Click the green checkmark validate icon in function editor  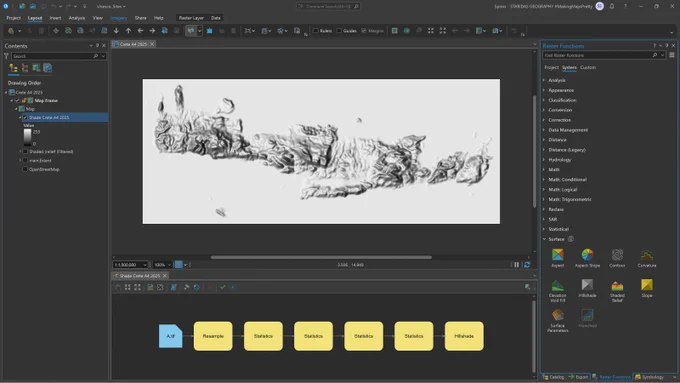[x=222, y=287]
